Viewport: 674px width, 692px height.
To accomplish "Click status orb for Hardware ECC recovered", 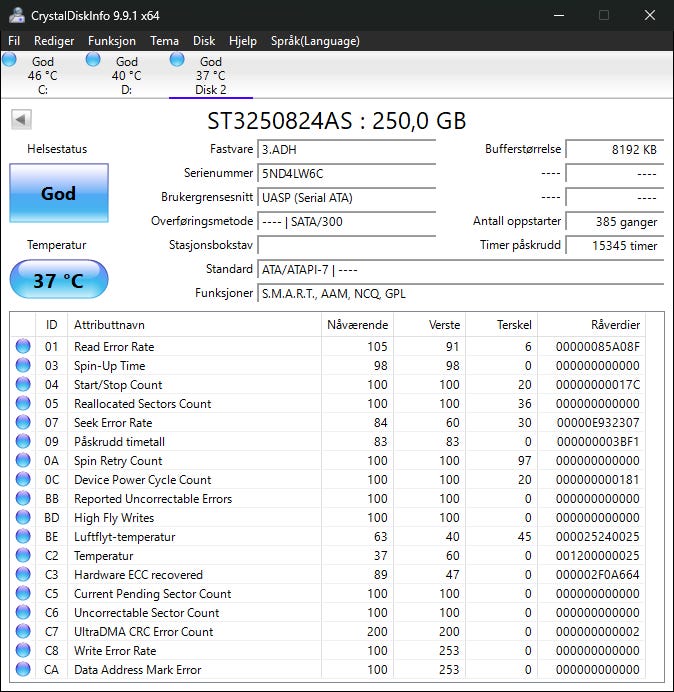I will tap(23, 575).
